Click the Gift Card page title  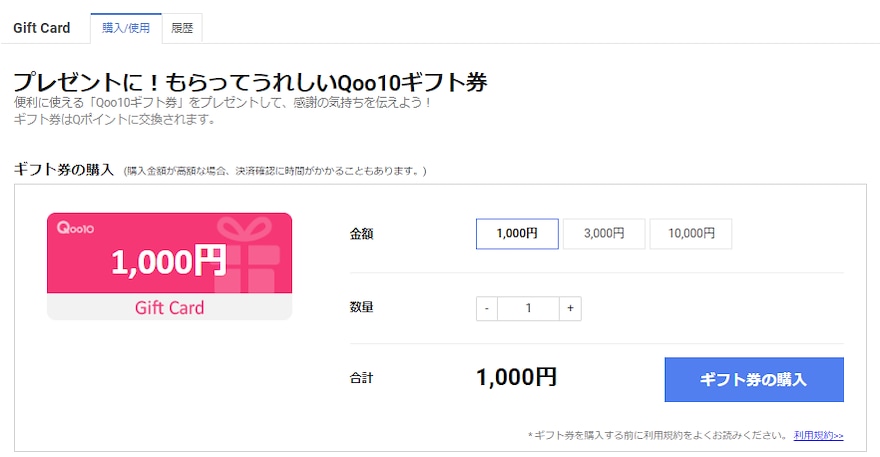pyautogui.click(x=42, y=28)
